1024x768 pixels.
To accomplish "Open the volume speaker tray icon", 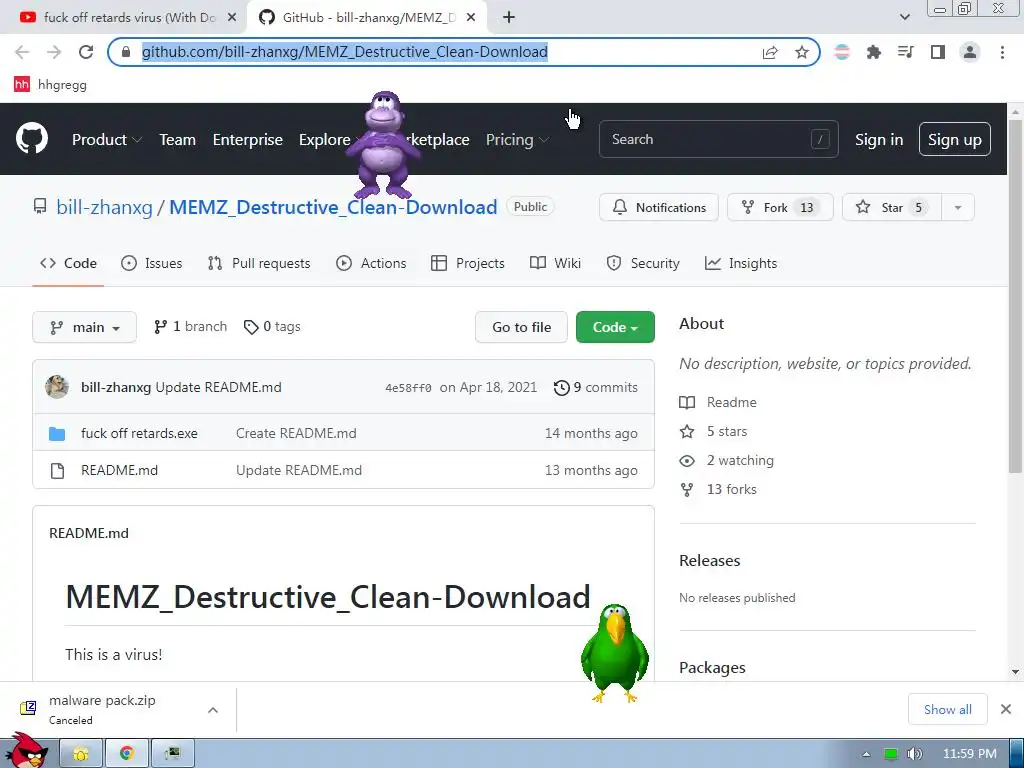I will click(x=914, y=754).
